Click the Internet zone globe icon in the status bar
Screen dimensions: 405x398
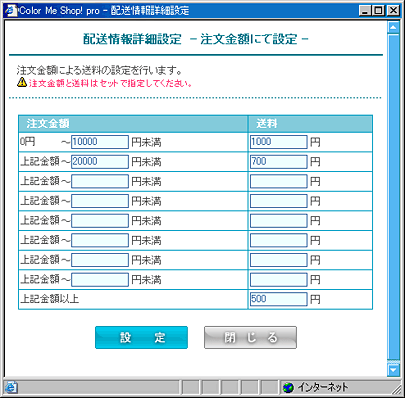pyautogui.click(x=288, y=387)
